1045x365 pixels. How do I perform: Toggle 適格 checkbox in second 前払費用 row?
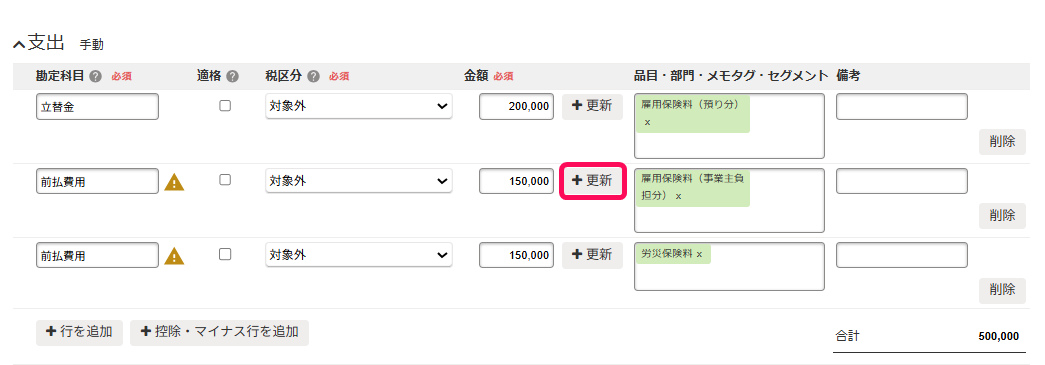[225, 180]
